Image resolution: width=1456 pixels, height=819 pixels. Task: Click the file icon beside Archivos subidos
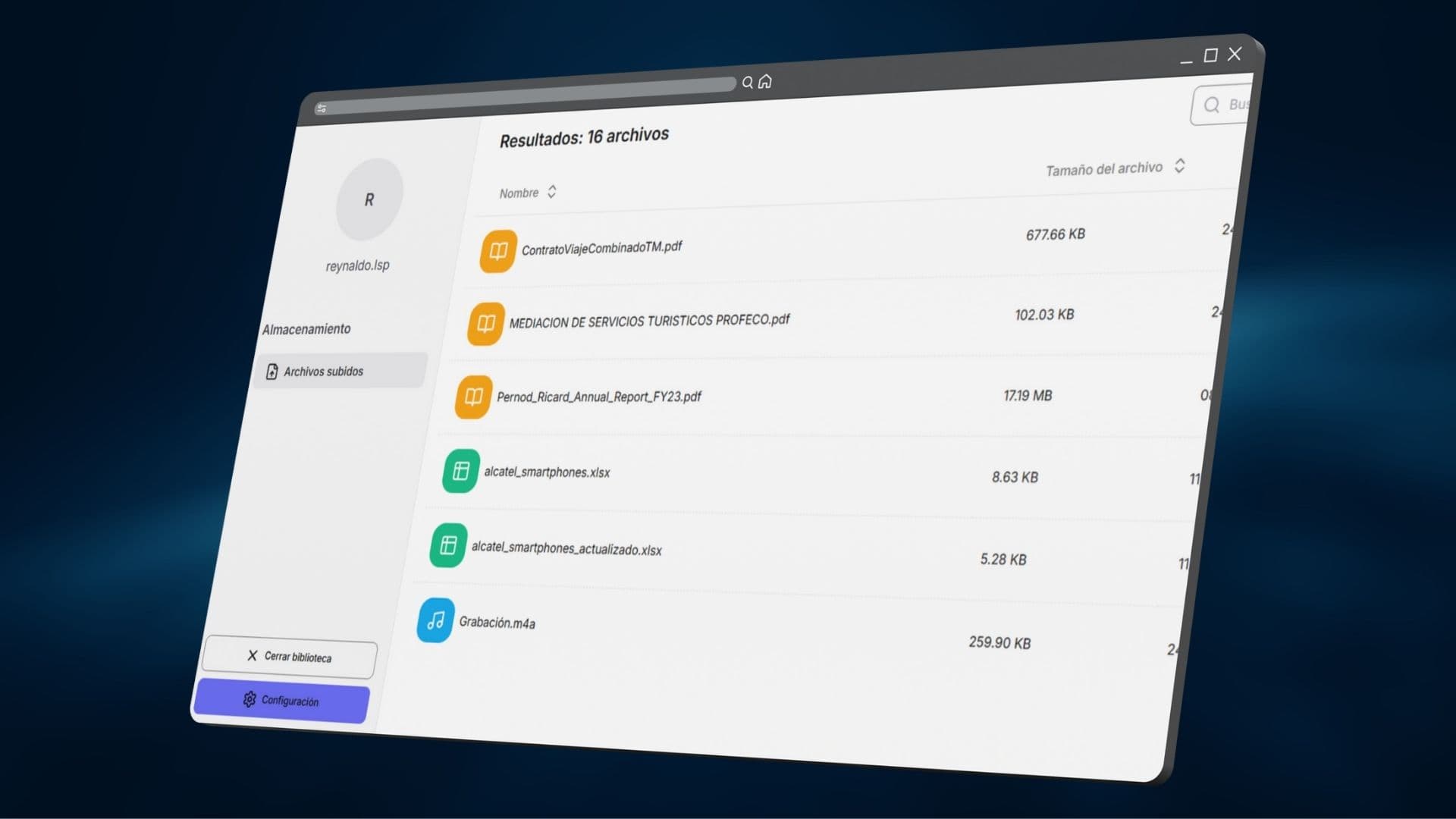coord(271,372)
